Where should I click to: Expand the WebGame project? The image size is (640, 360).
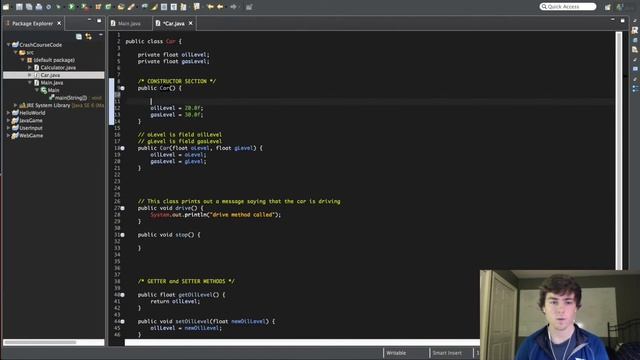[9, 135]
